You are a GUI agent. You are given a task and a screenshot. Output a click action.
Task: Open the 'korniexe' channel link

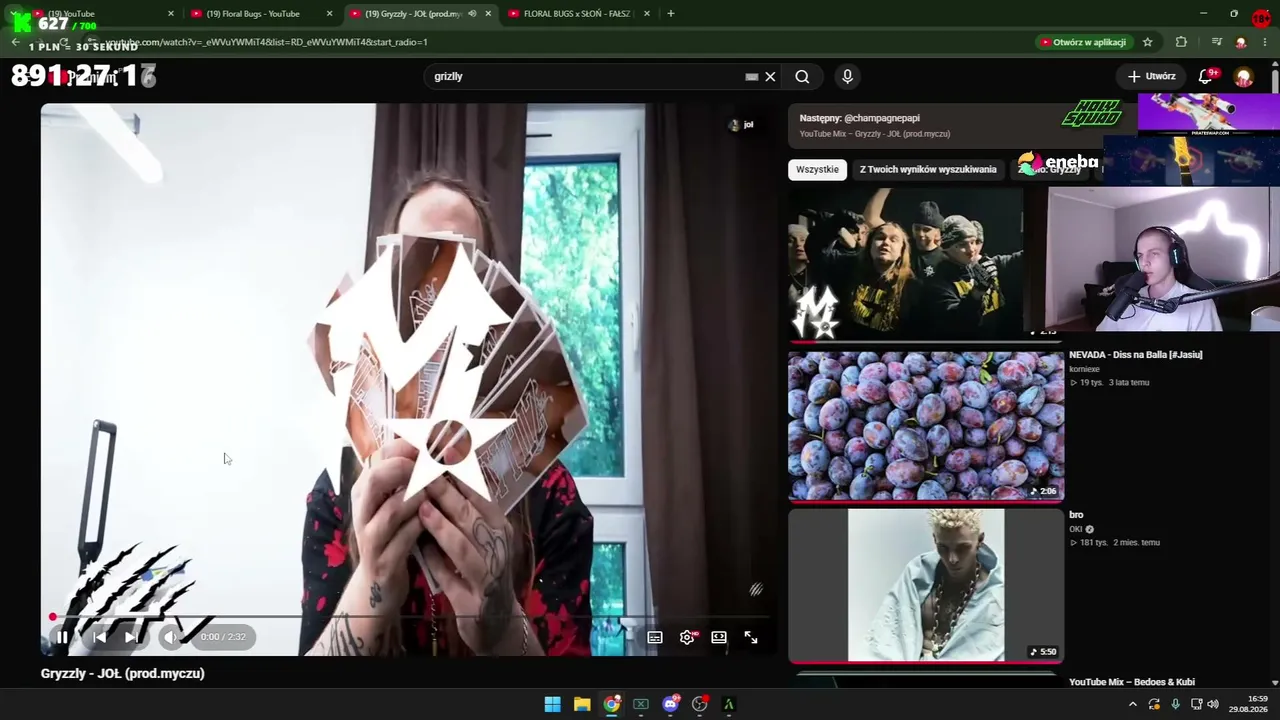click(x=1084, y=370)
